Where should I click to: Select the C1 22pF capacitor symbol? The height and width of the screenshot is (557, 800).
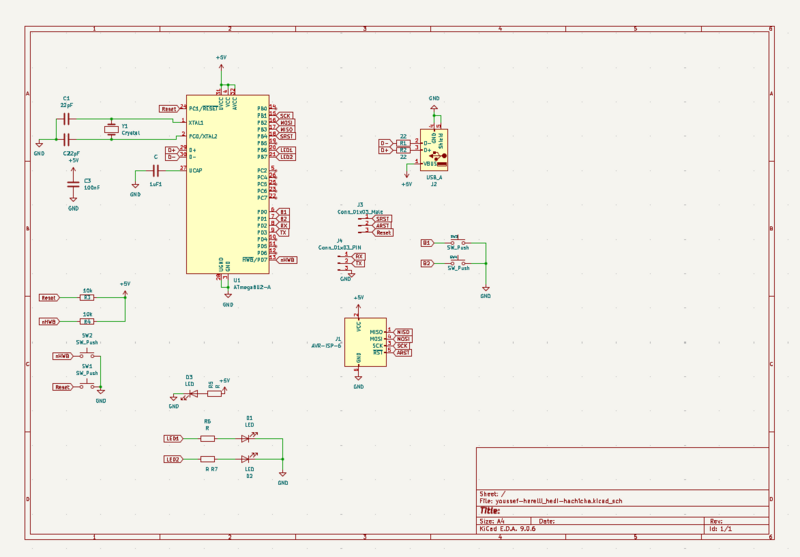(66, 118)
